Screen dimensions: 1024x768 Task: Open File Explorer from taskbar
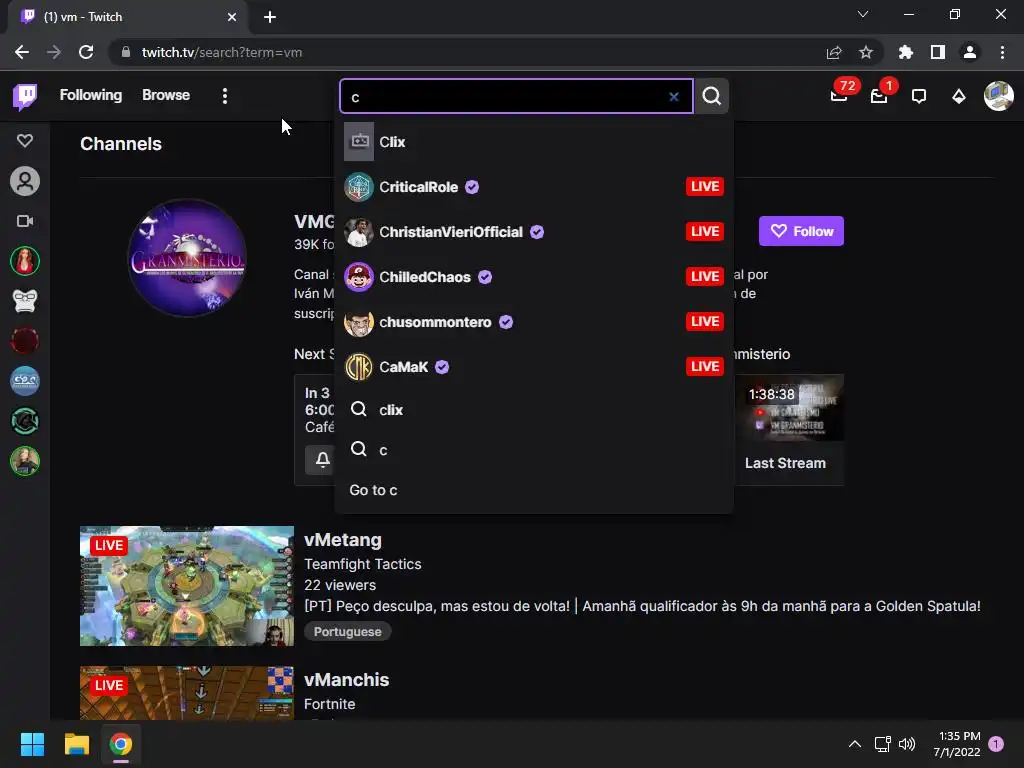click(x=76, y=744)
